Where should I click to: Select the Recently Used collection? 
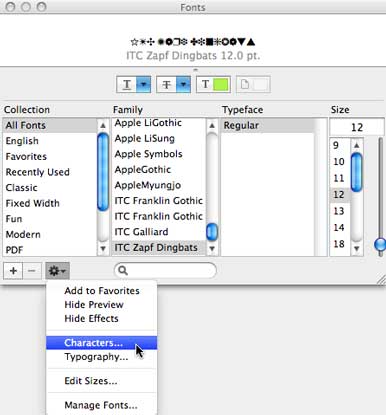(x=50, y=172)
